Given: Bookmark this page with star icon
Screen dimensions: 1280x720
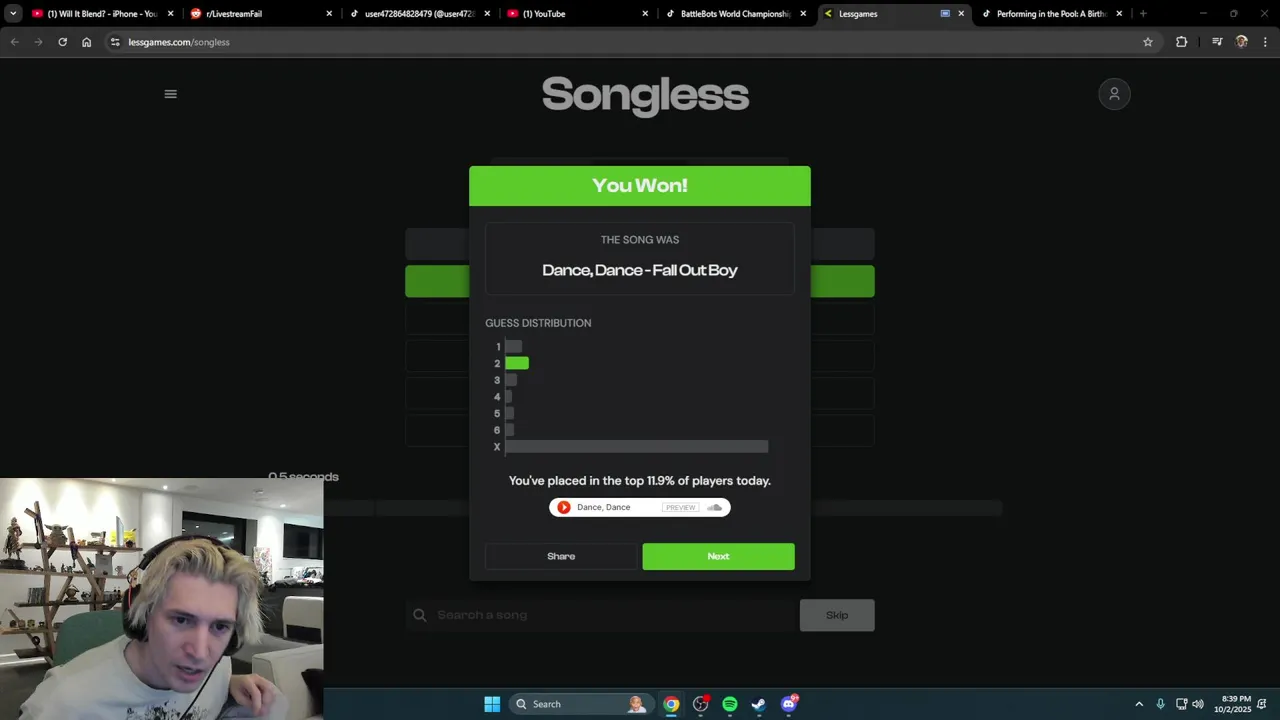Looking at the screenshot, I should point(1148,42).
